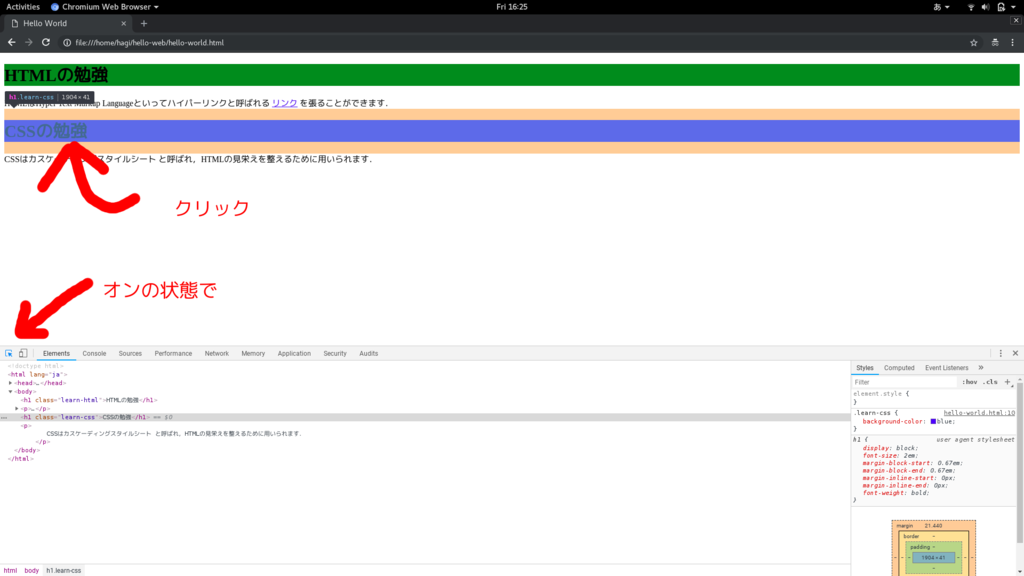
Task: Click the clock Fri 16:25
Action: [511, 7]
